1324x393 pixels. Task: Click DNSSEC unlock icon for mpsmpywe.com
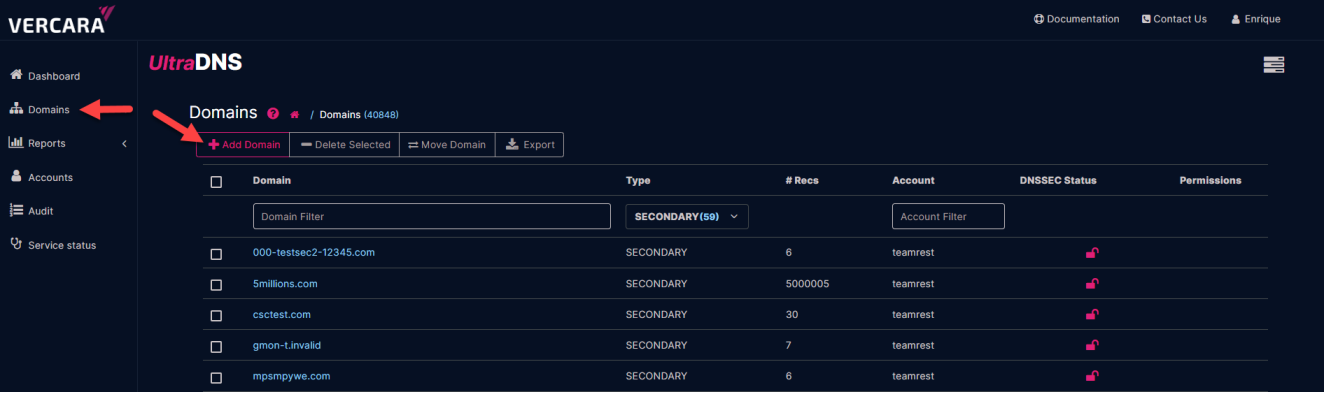(x=1092, y=377)
